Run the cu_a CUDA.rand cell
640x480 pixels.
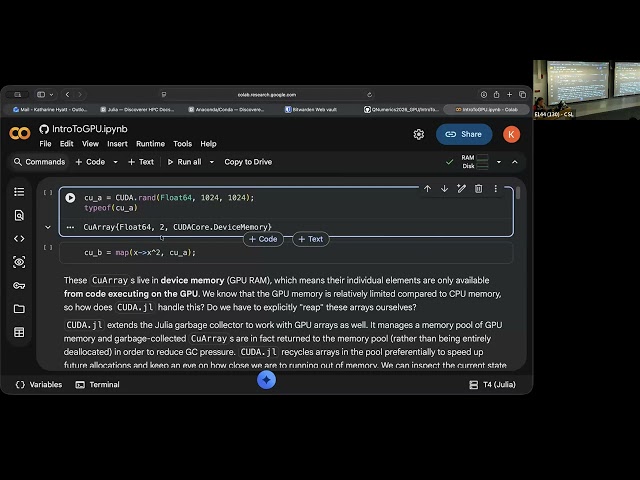(x=70, y=198)
